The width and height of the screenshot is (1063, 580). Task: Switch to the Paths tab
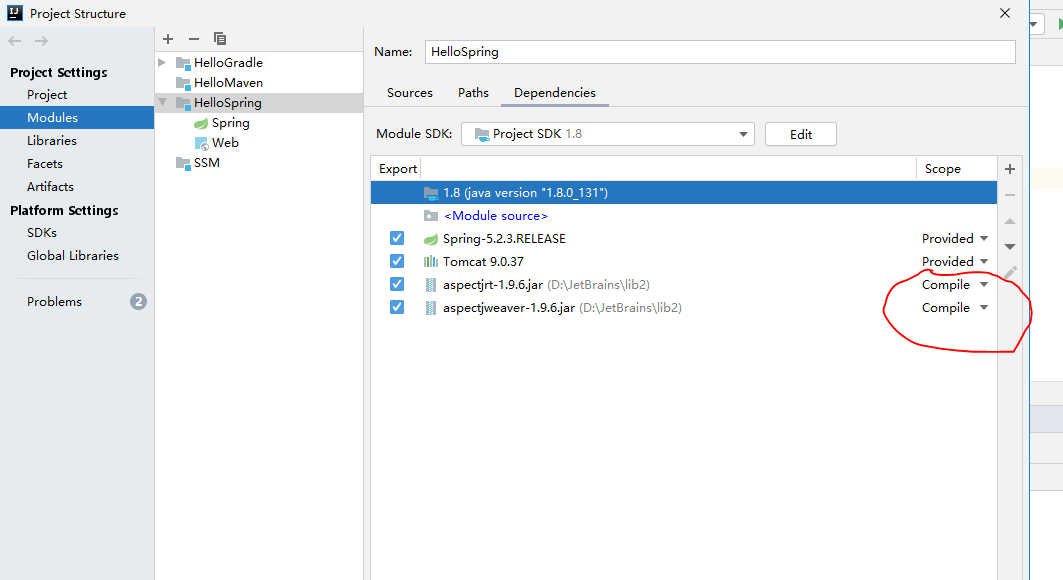473,93
